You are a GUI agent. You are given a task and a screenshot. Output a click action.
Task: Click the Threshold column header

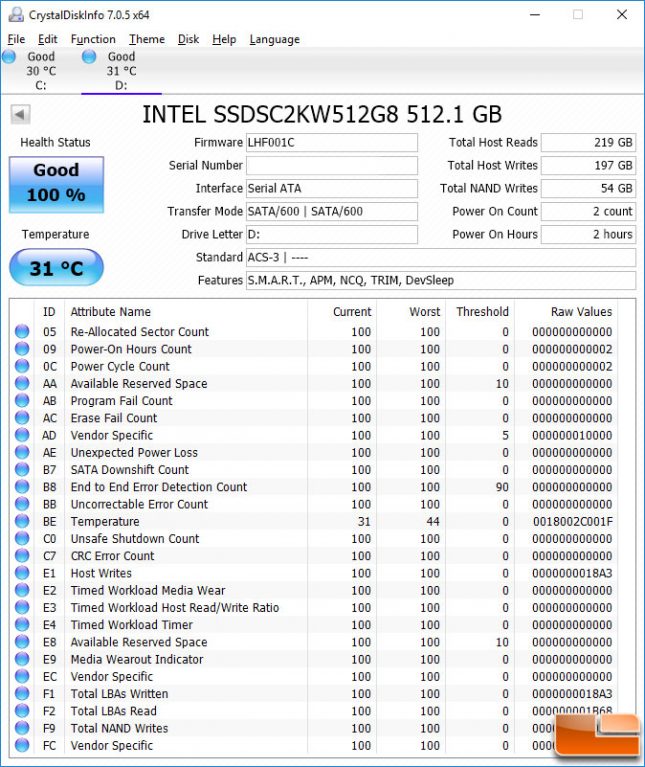click(482, 312)
